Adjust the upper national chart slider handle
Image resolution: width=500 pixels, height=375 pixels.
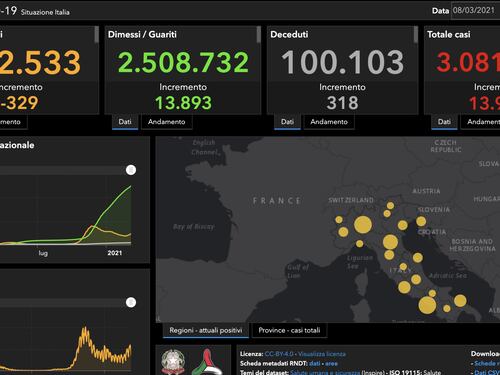[131, 170]
